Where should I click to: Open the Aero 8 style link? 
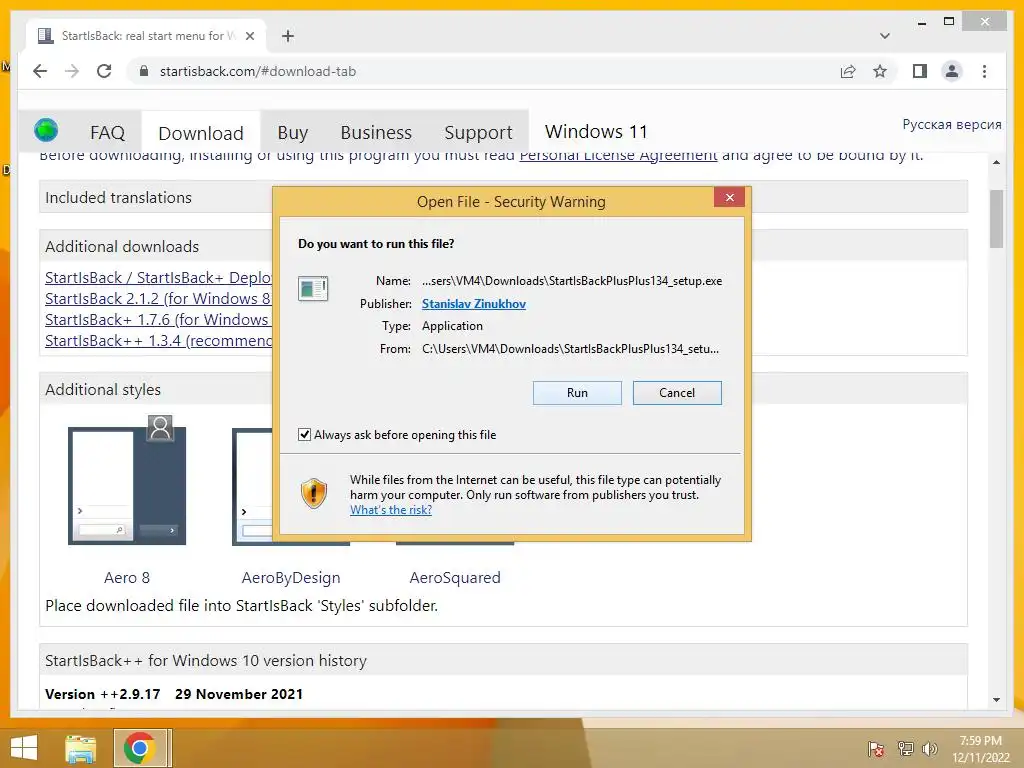(127, 577)
